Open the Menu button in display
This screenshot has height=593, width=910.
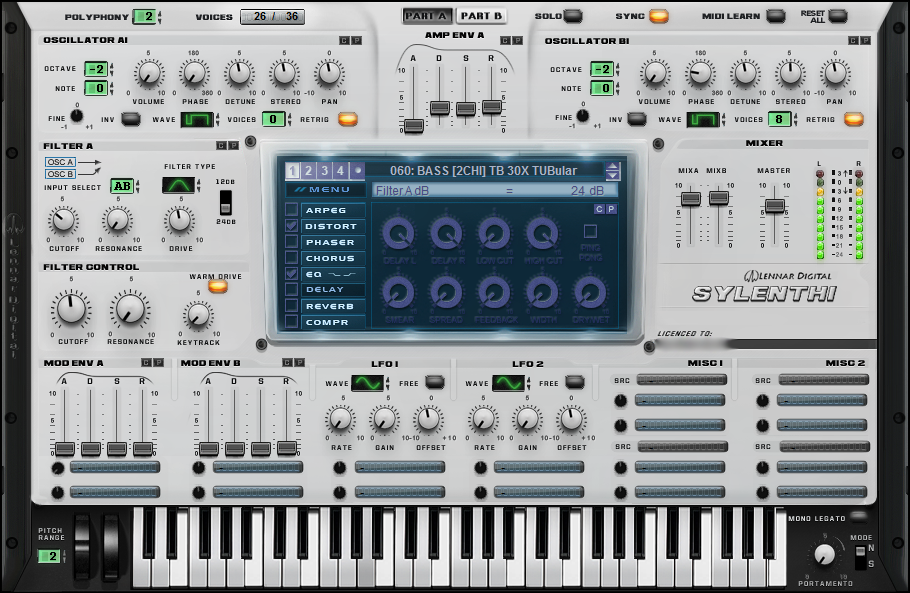coord(326,190)
